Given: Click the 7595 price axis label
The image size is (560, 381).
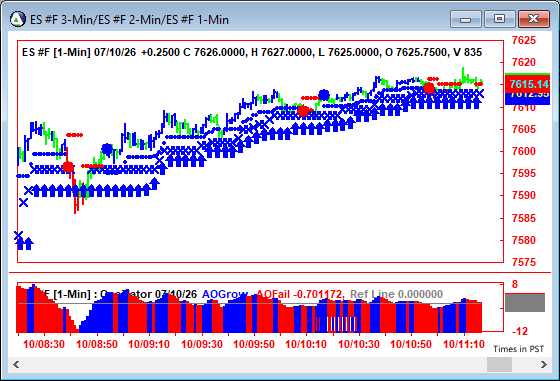Looking at the screenshot, I should tap(524, 174).
